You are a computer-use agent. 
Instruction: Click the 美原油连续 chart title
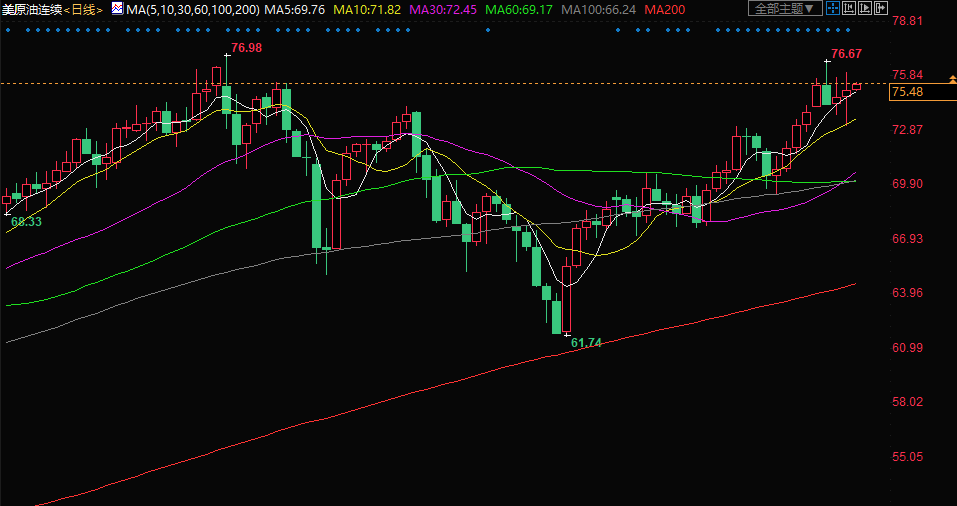(32, 9)
